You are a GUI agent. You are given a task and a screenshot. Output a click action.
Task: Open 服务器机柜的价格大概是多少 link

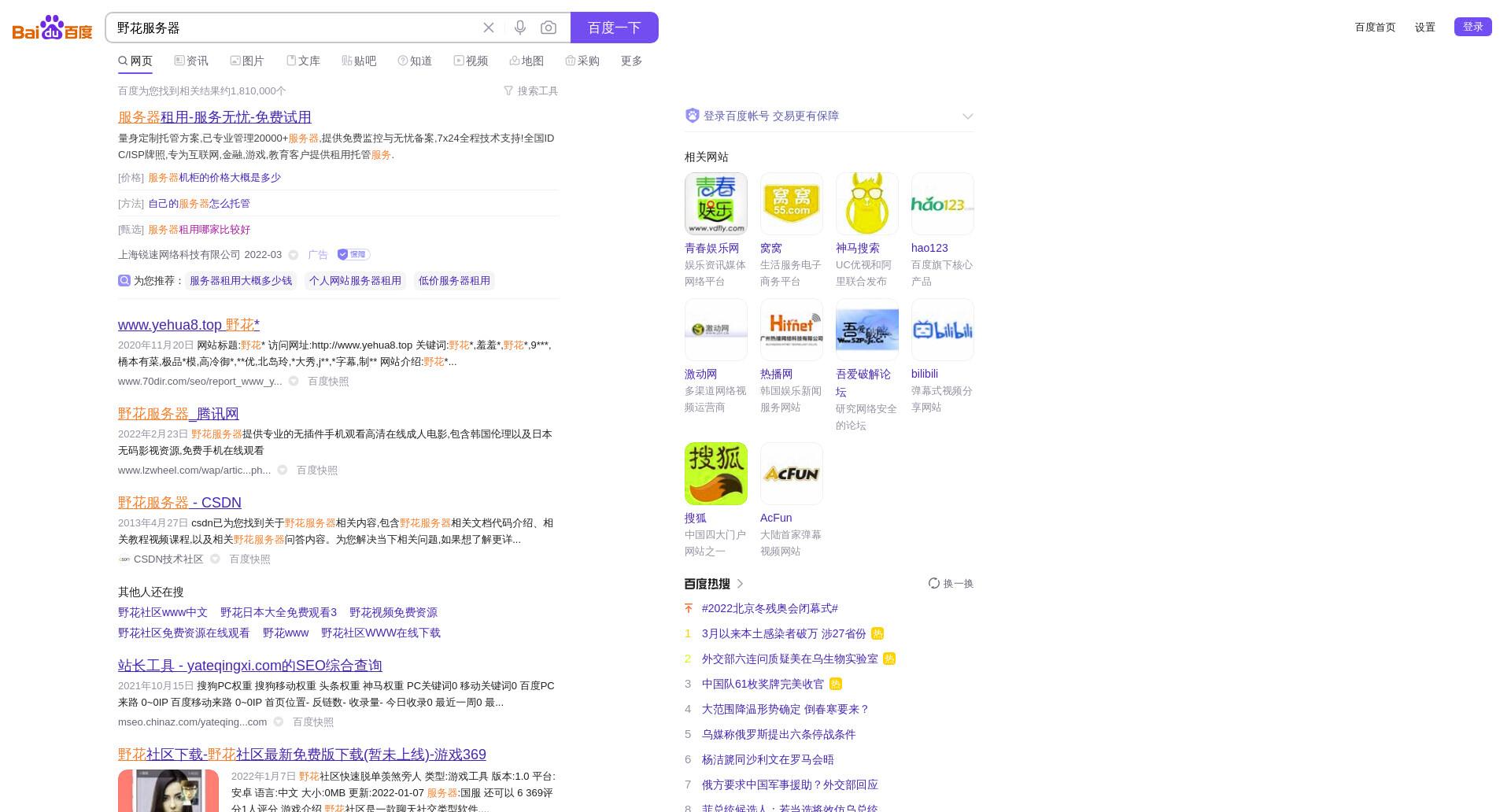pyautogui.click(x=215, y=178)
